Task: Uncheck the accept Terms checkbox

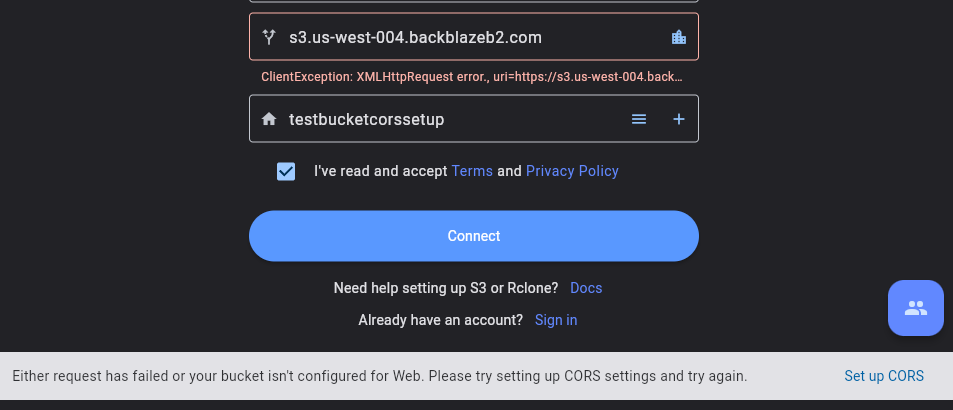Action: pos(286,171)
